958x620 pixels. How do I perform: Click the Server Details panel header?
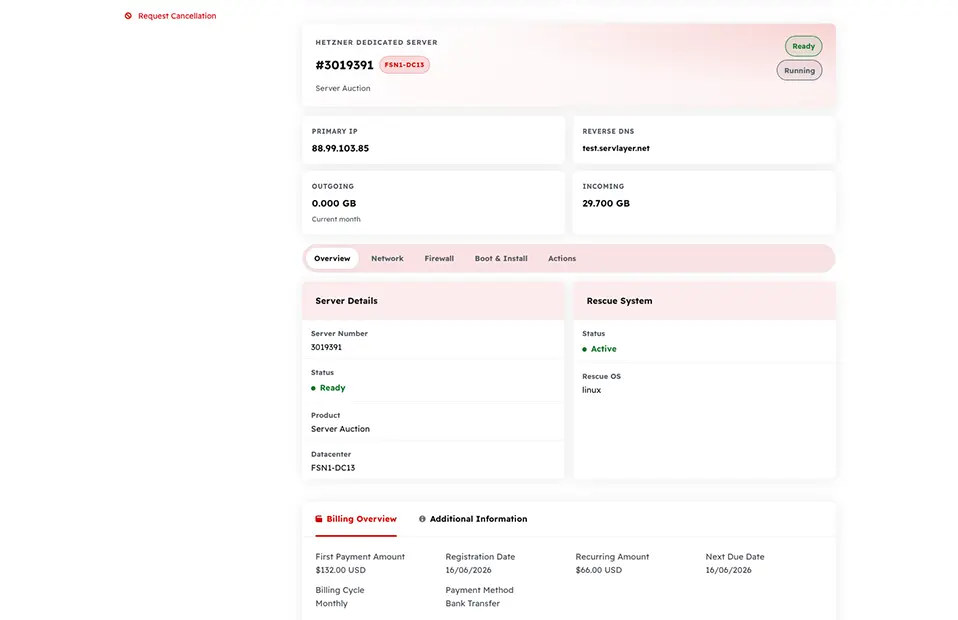click(433, 301)
